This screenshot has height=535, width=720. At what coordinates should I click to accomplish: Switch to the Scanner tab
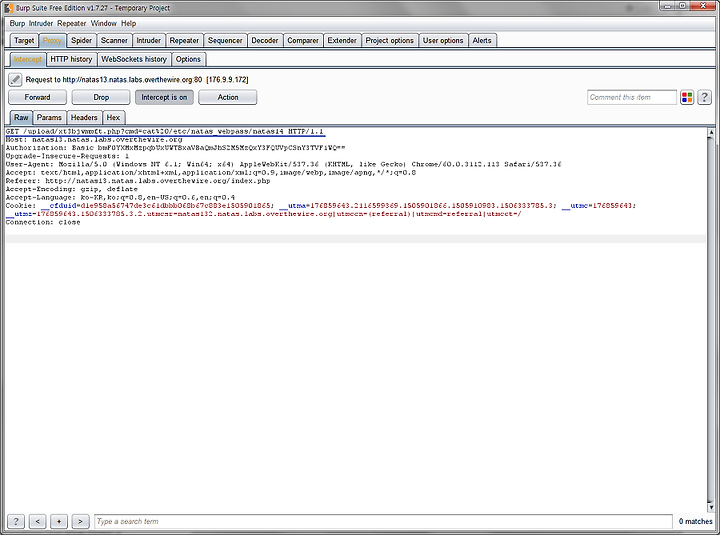tap(114, 40)
